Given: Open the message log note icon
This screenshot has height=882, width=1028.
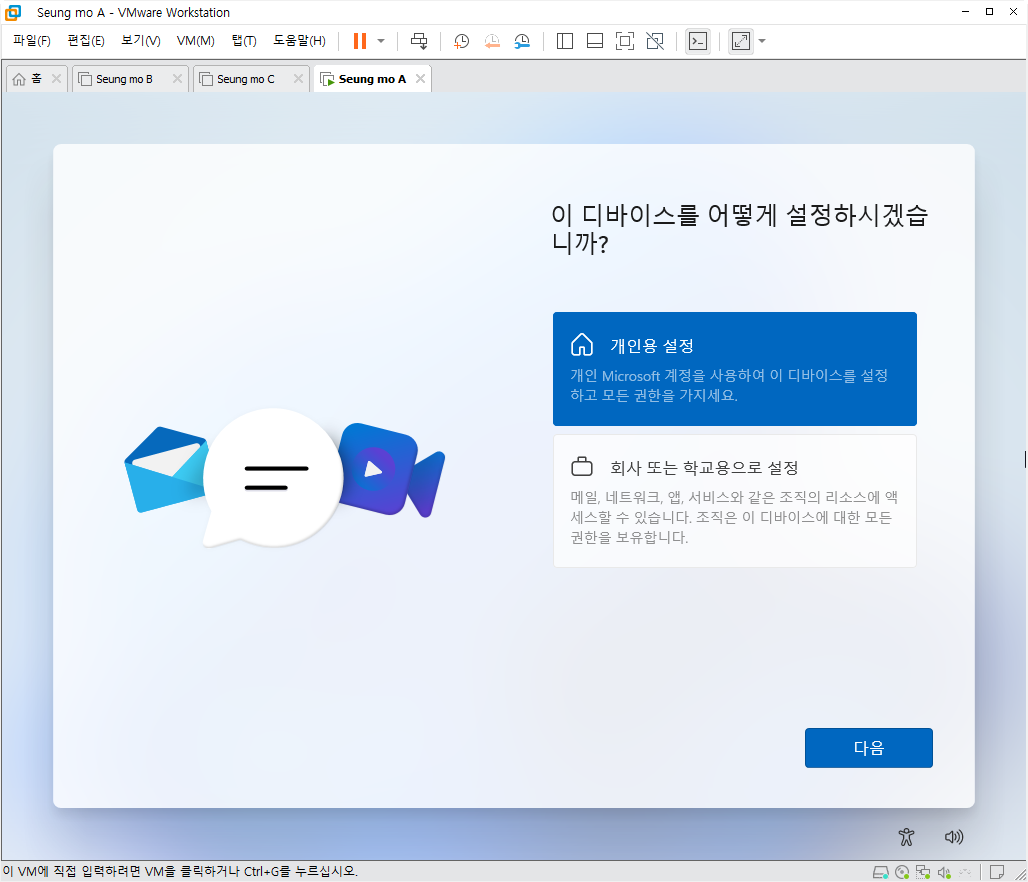Looking at the screenshot, I should (997, 872).
